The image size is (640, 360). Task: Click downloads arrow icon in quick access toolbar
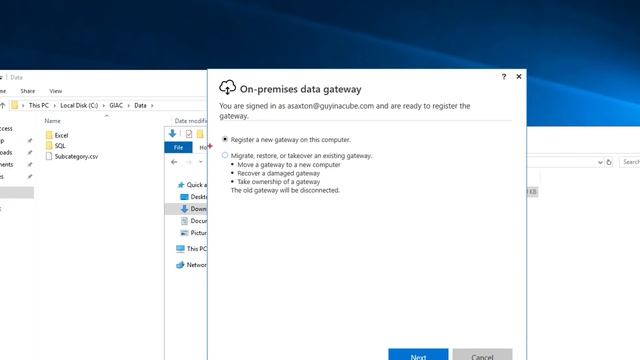click(172, 133)
